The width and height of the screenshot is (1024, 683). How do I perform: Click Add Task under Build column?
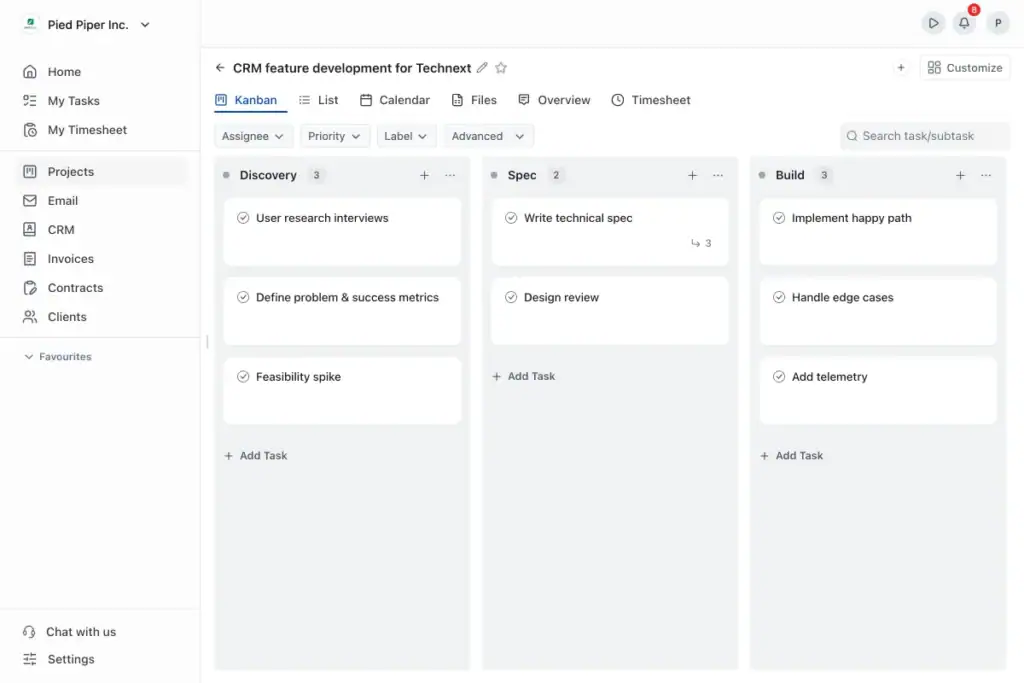(792, 456)
